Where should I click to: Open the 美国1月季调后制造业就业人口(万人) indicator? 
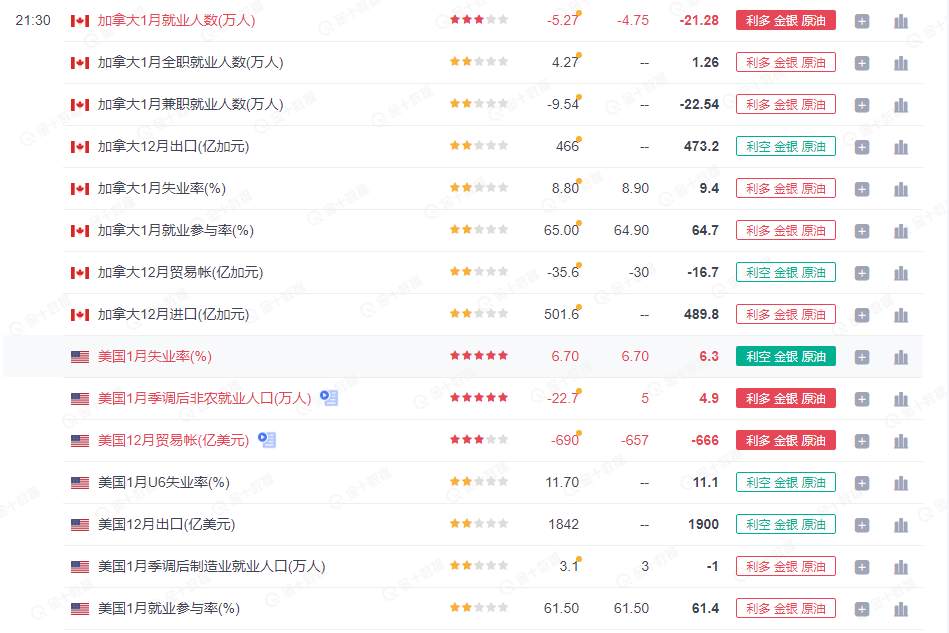(211, 566)
